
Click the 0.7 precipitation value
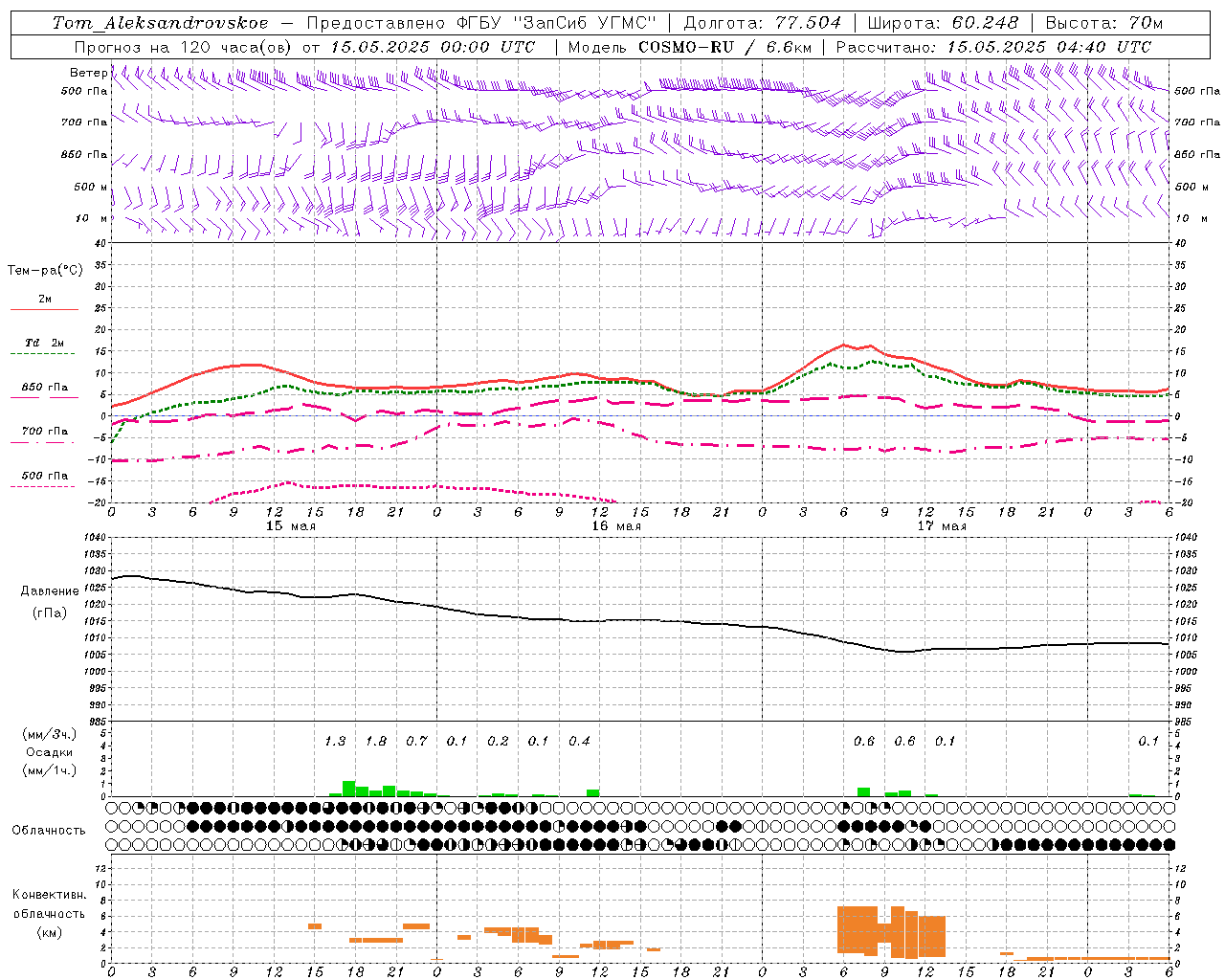tap(416, 741)
